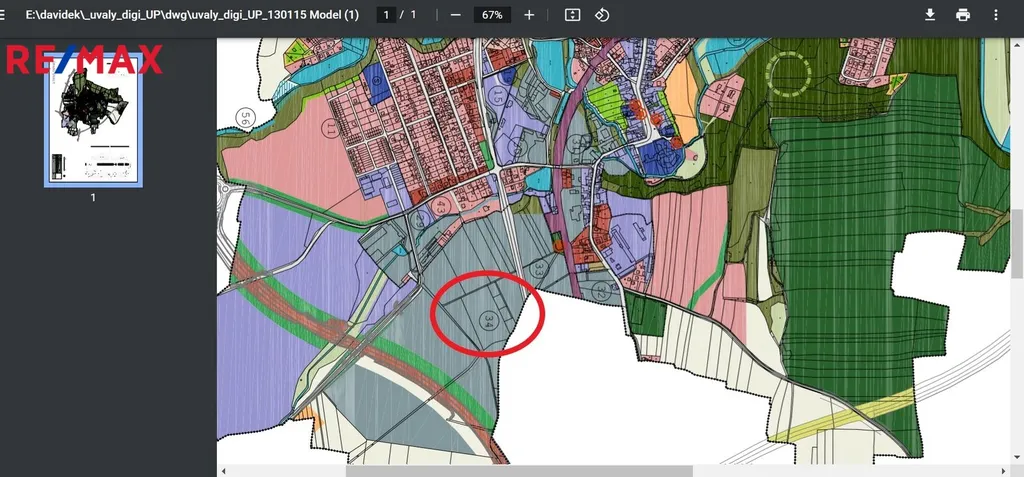Click the document title in toolbar

tap(192, 15)
